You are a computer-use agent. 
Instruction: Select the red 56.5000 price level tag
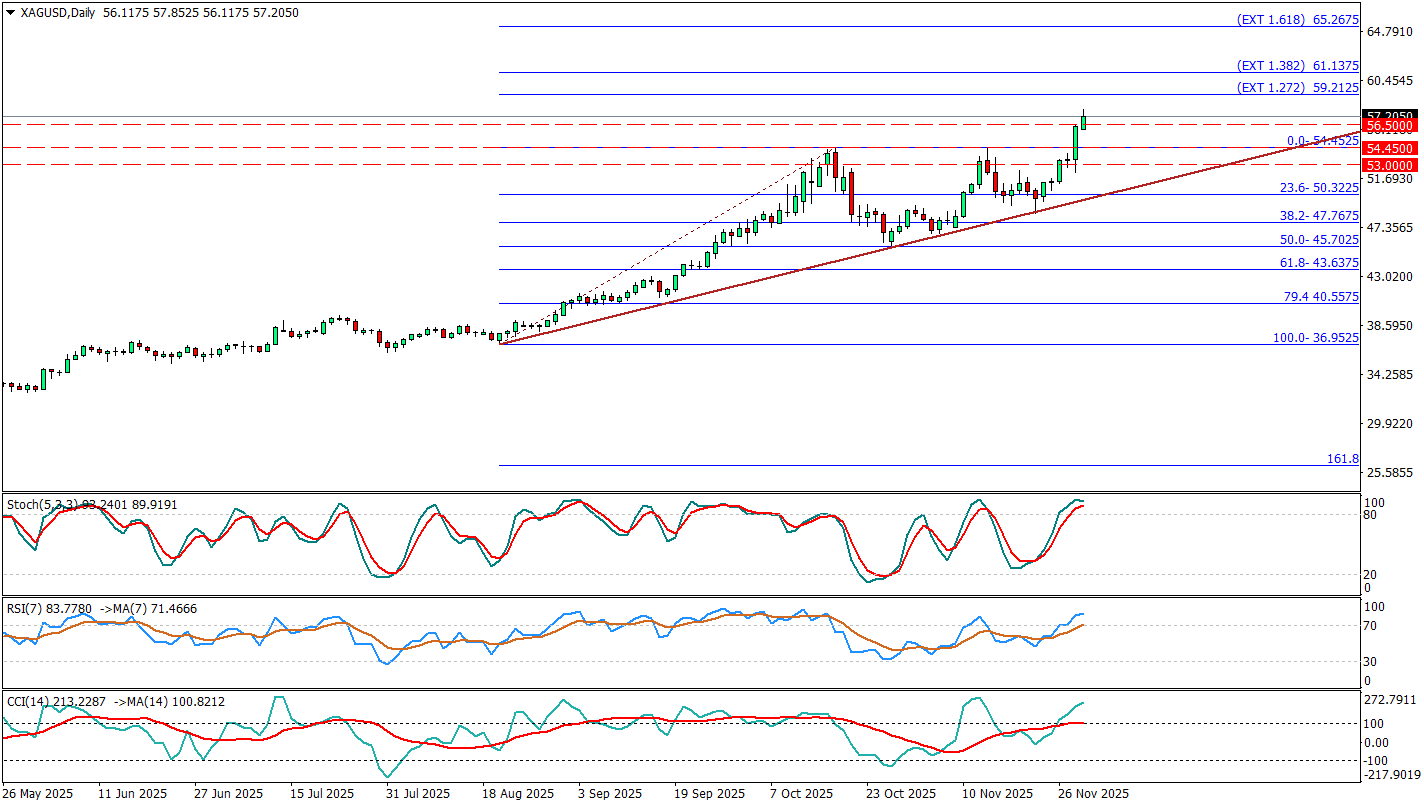[1390, 126]
